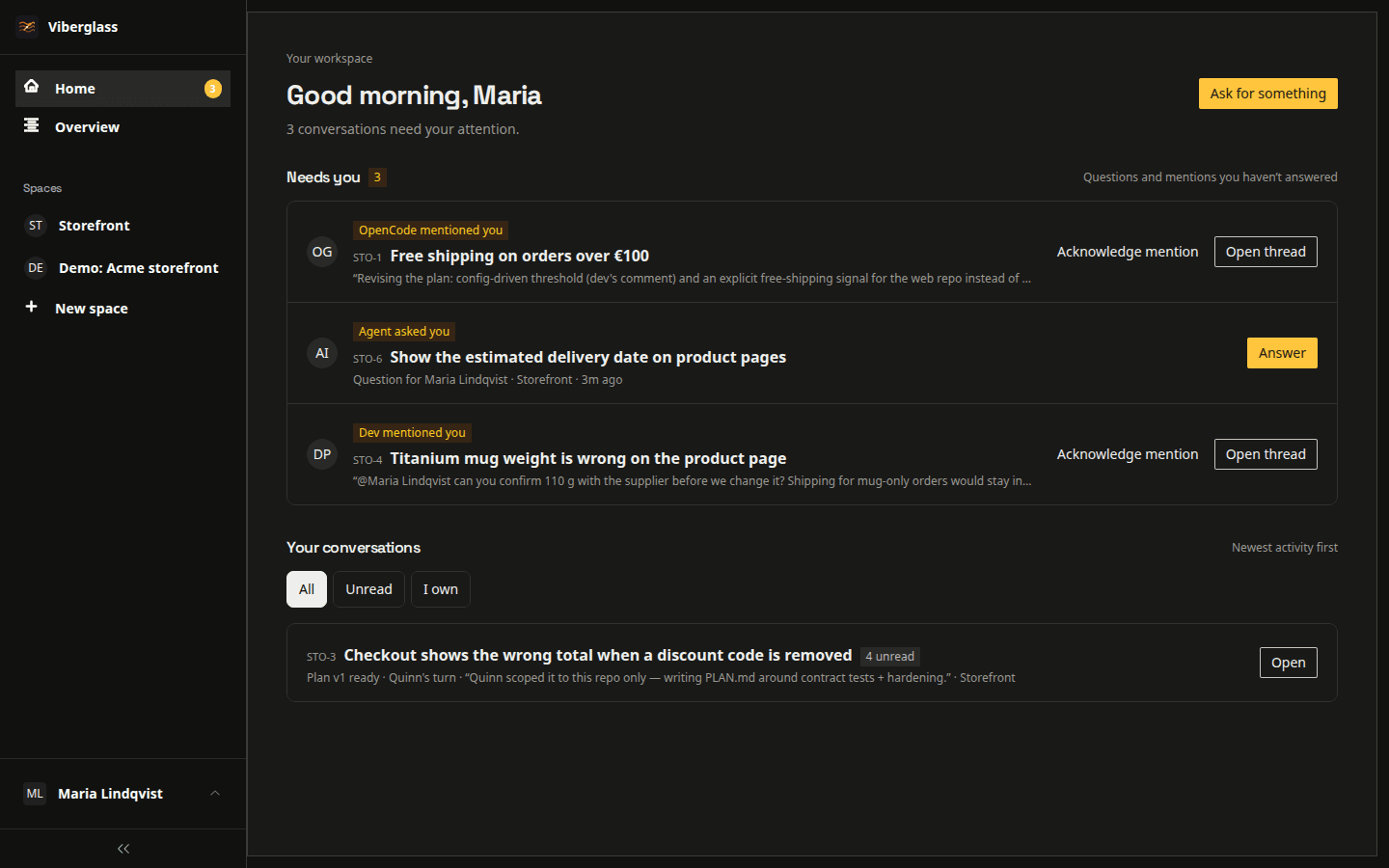Click the 'Dev mentioned you' tag

[x=412, y=433]
